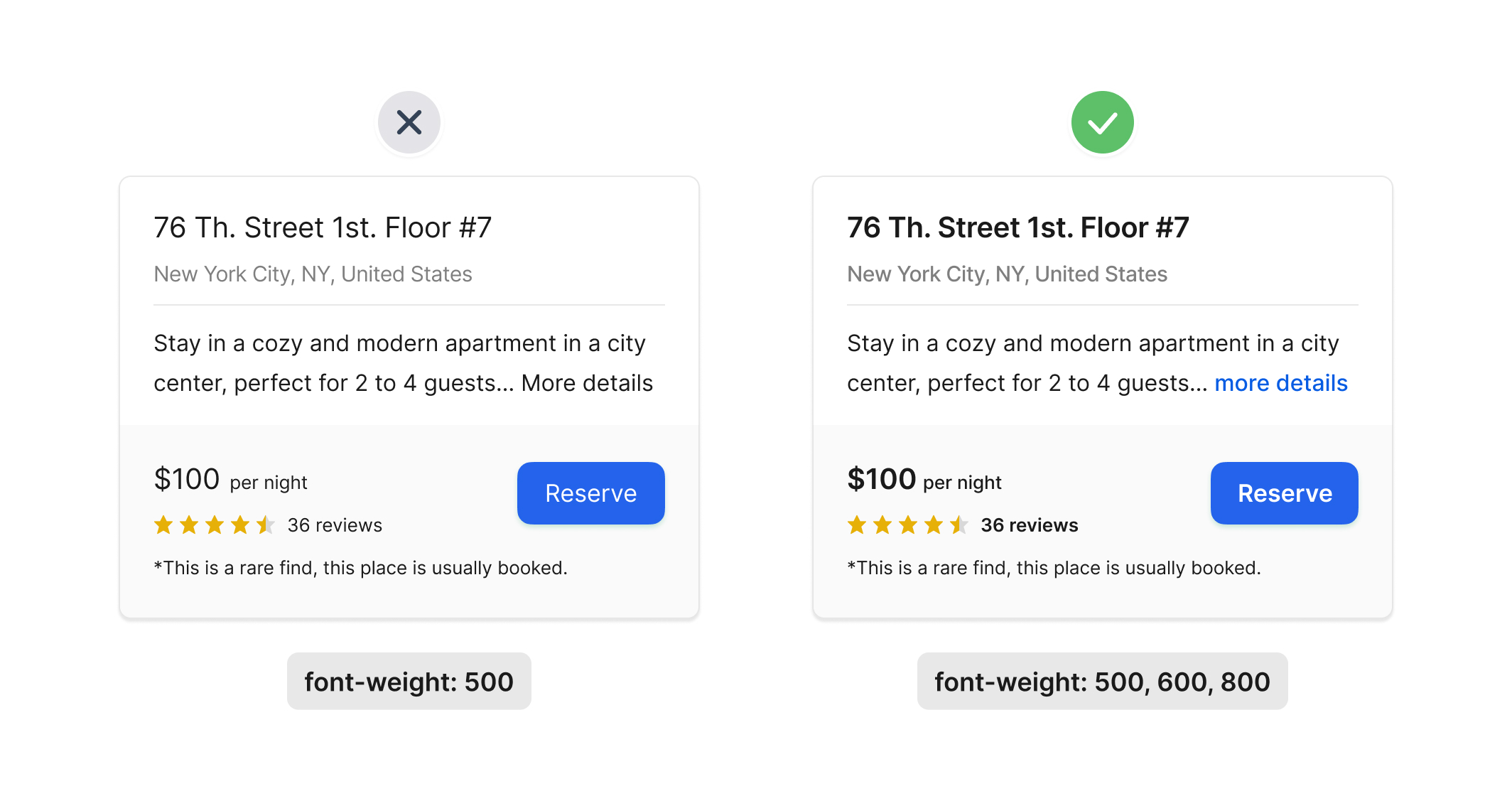Click "36 reviews" in the left card
The image size is (1512, 796).
click(335, 525)
